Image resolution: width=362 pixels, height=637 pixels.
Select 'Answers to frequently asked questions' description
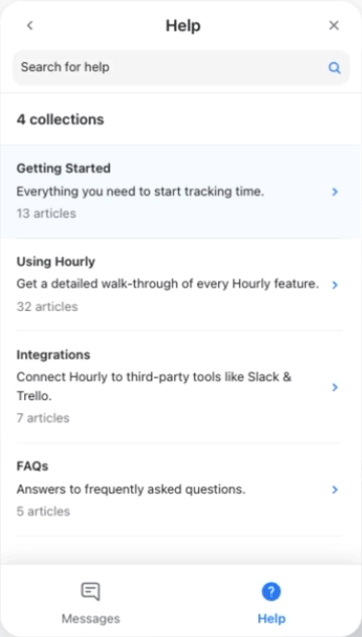coord(131,490)
